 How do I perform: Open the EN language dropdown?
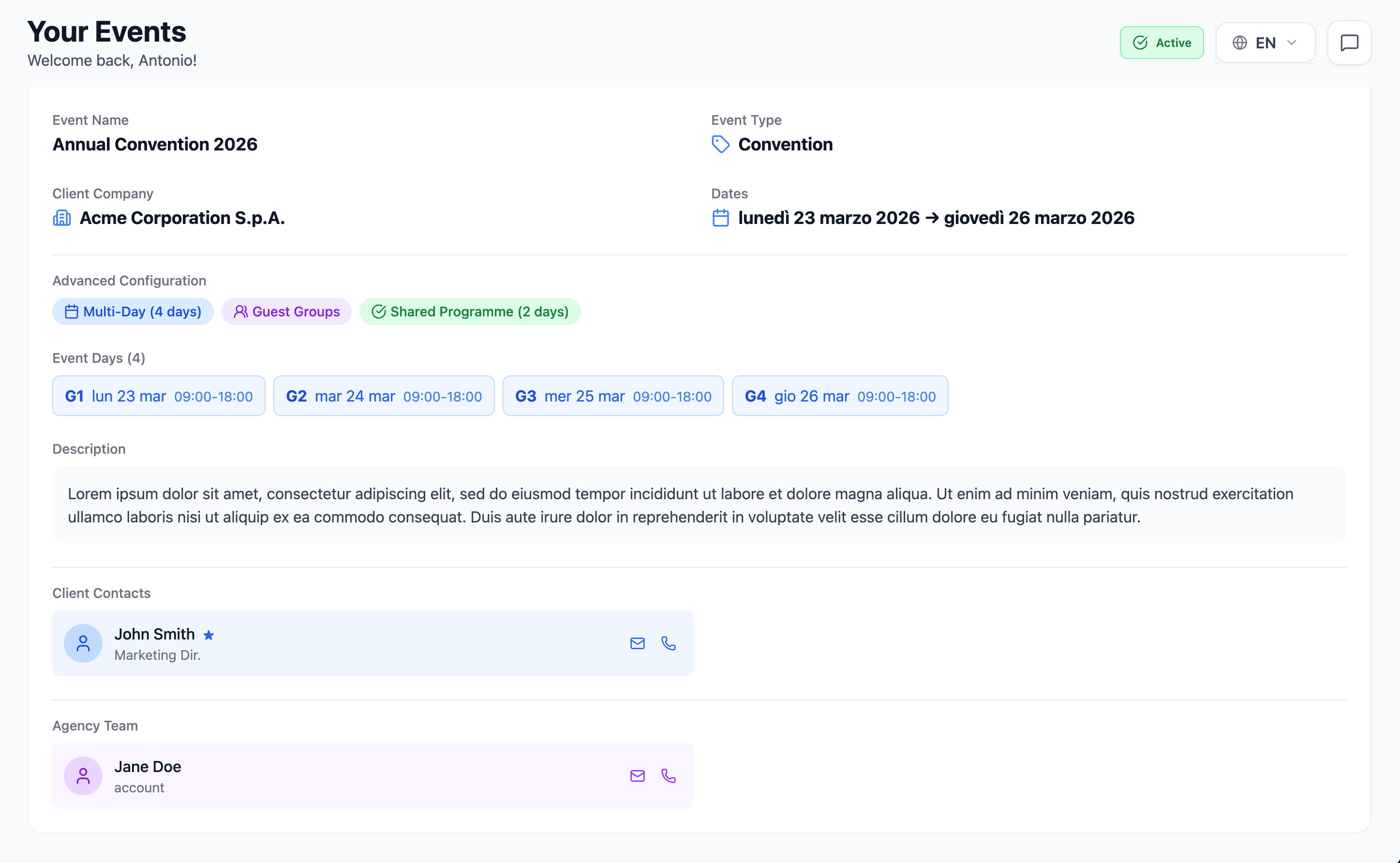pyautogui.click(x=1266, y=43)
